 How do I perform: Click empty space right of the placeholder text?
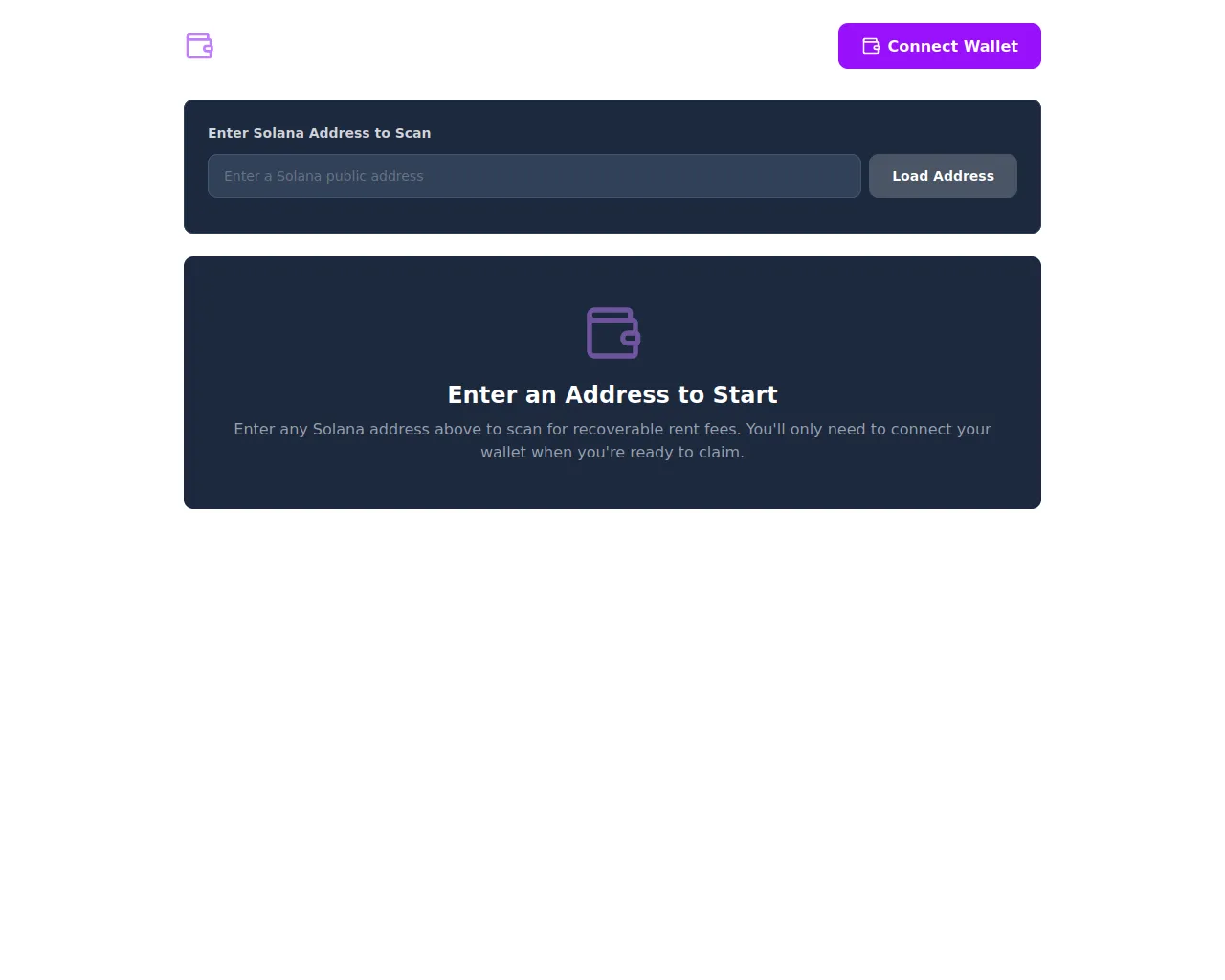click(641, 176)
